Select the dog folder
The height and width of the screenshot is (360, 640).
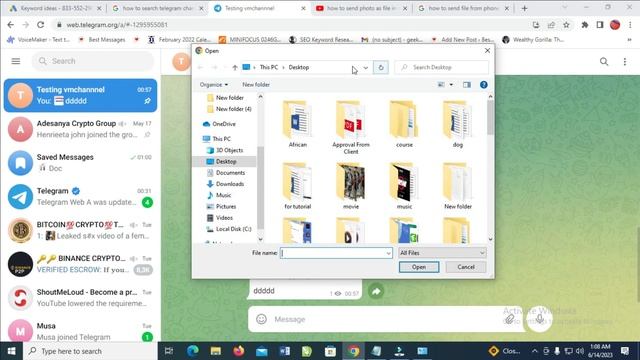pyautogui.click(x=458, y=124)
